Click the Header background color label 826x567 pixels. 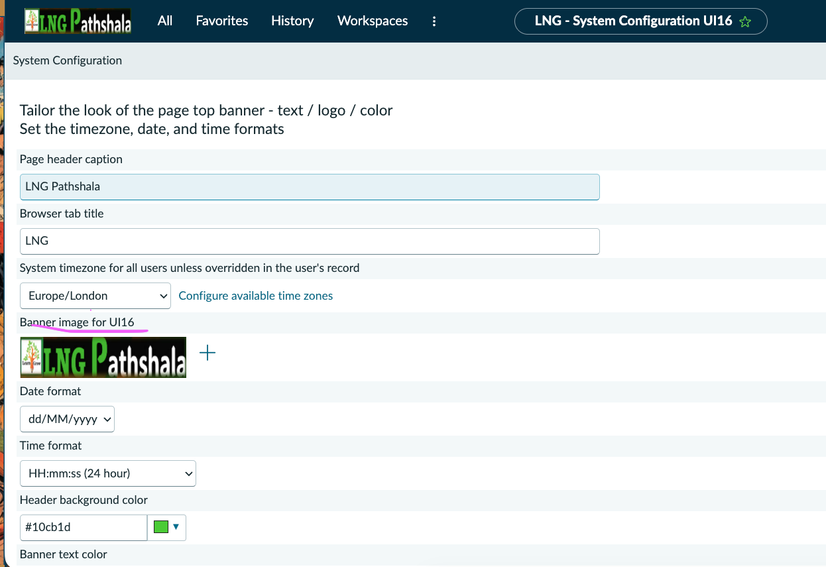coord(84,500)
